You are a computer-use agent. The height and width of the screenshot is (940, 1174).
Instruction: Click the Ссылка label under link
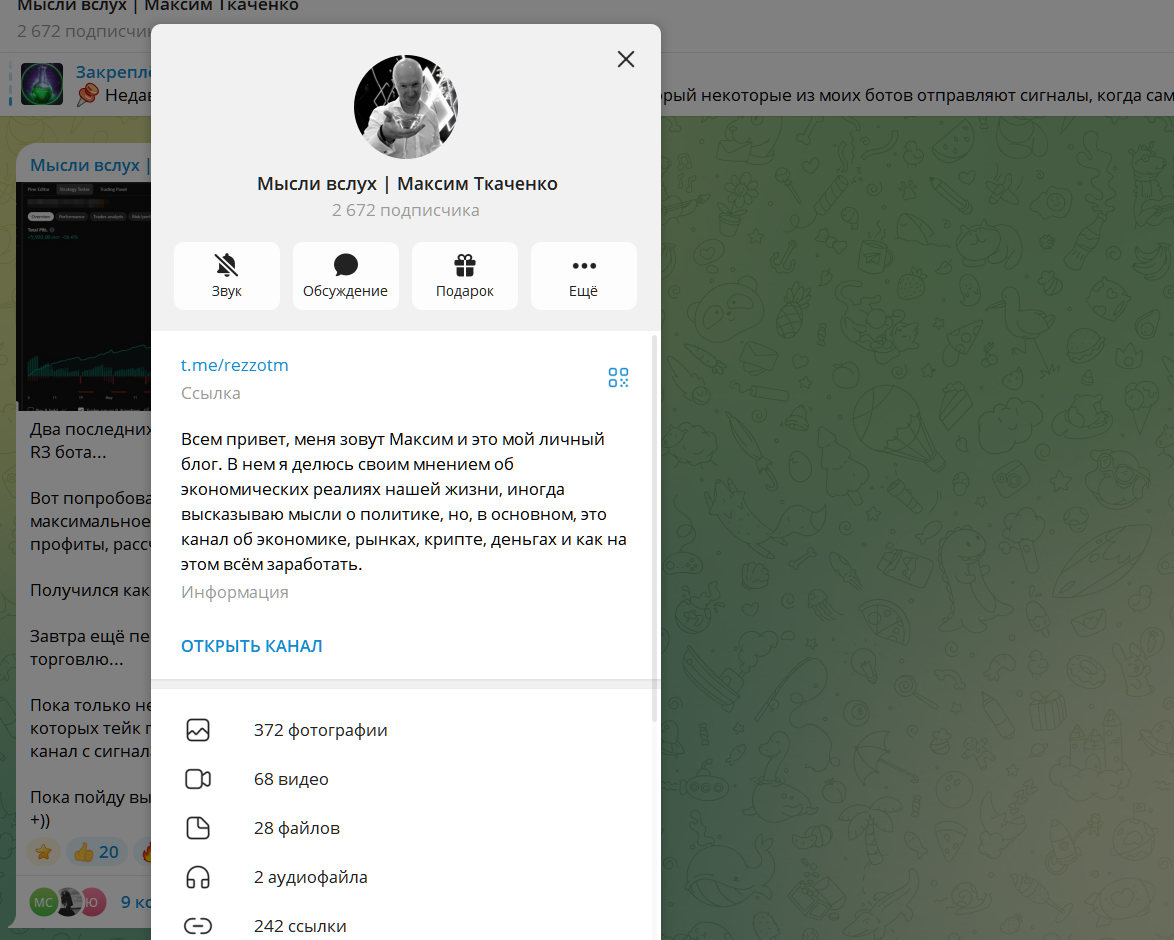[x=210, y=393]
